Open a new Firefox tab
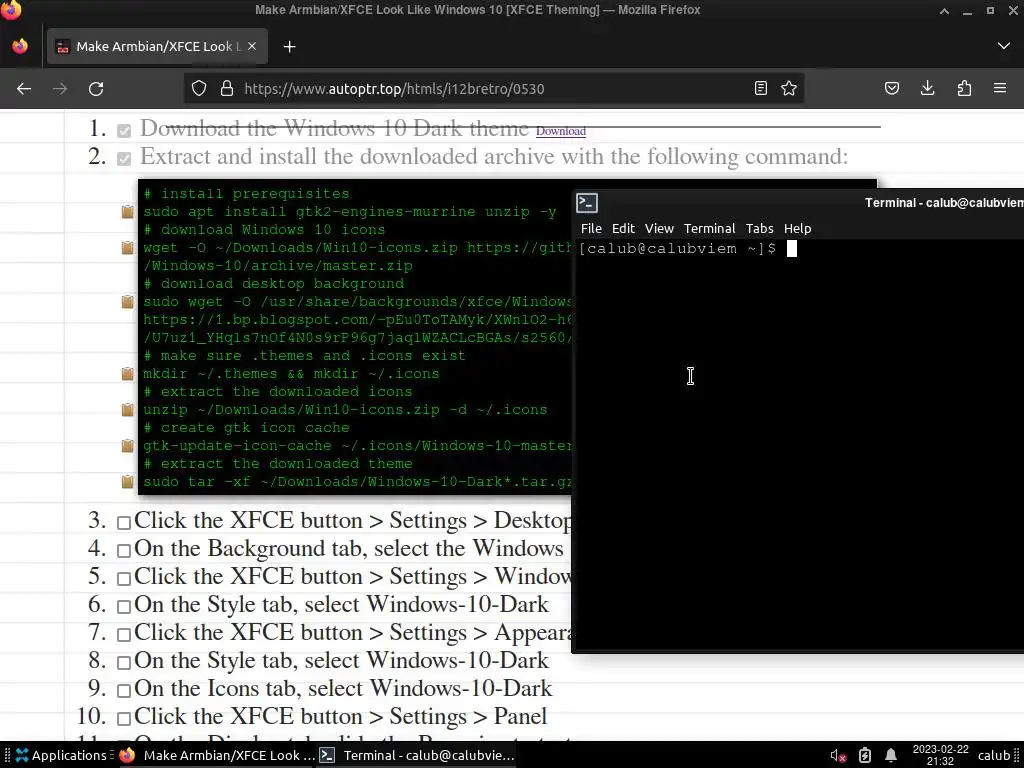1024x768 pixels. click(289, 46)
